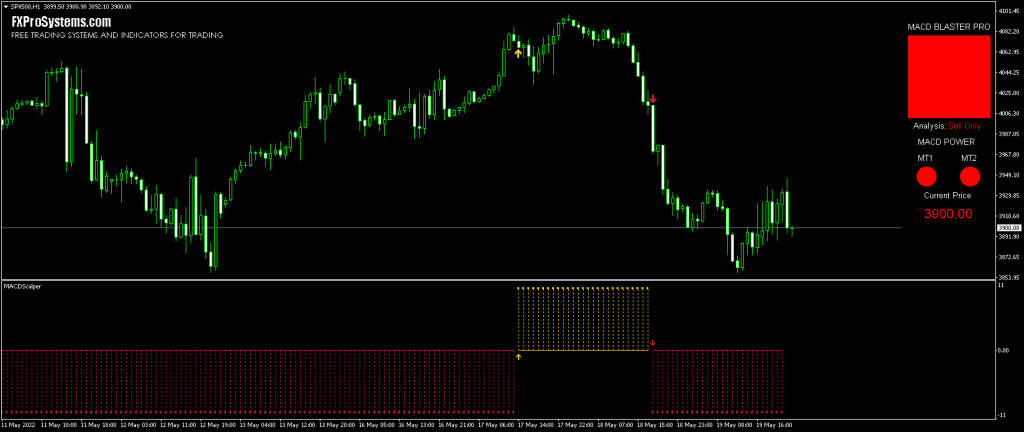Click red down arrow in MACDScalper panel

(652, 344)
